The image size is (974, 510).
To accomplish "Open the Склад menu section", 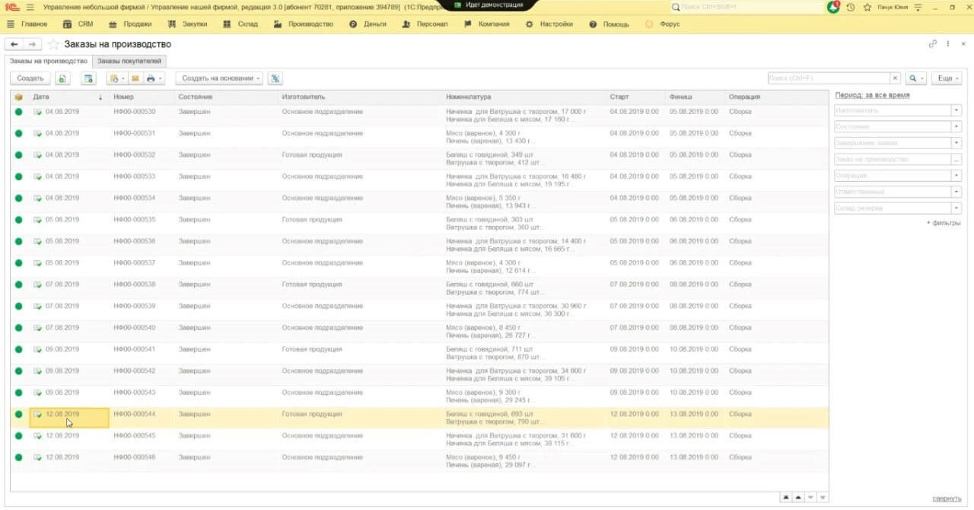I will [240, 24].
